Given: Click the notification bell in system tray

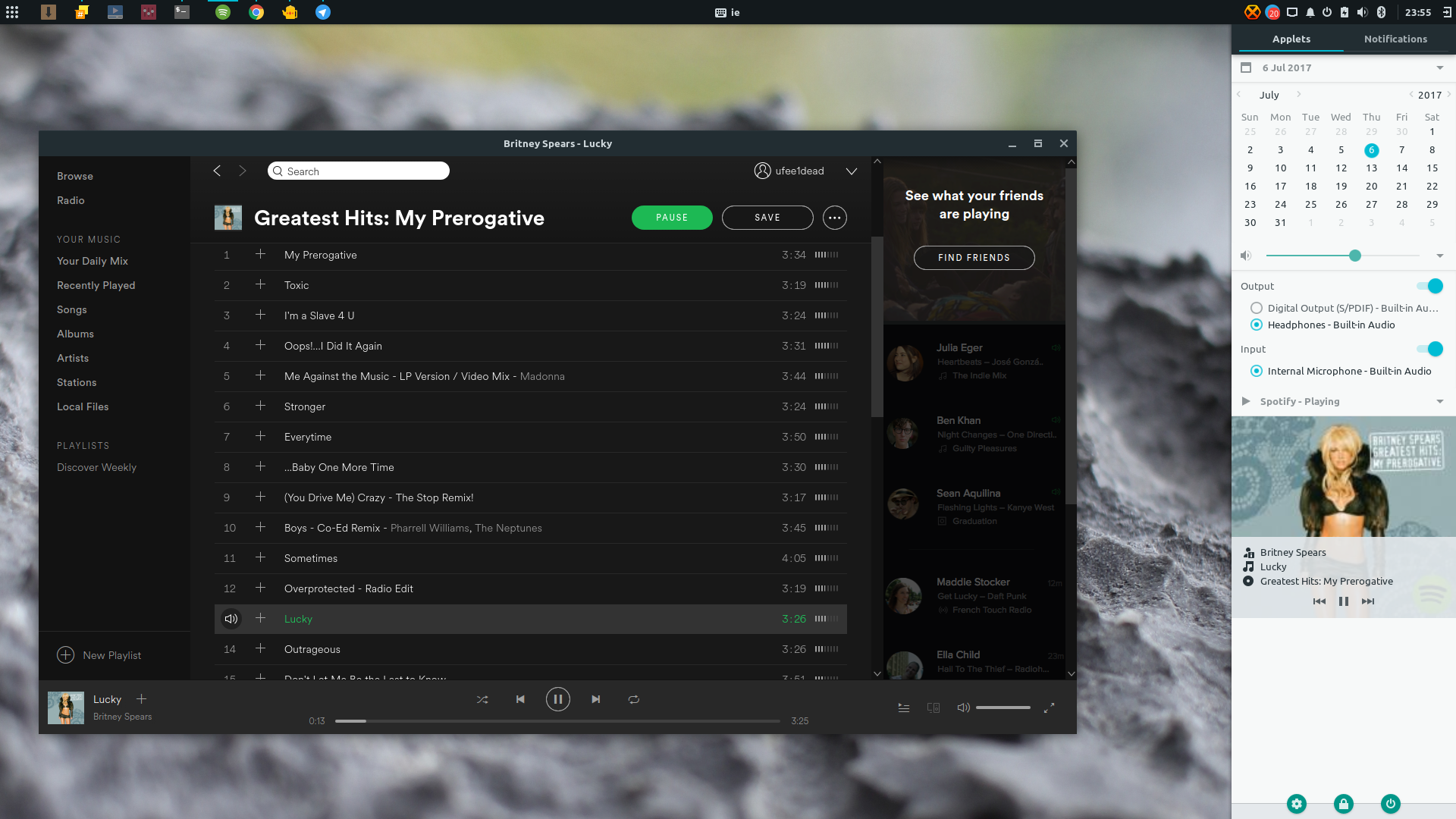Looking at the screenshot, I should [x=1310, y=12].
